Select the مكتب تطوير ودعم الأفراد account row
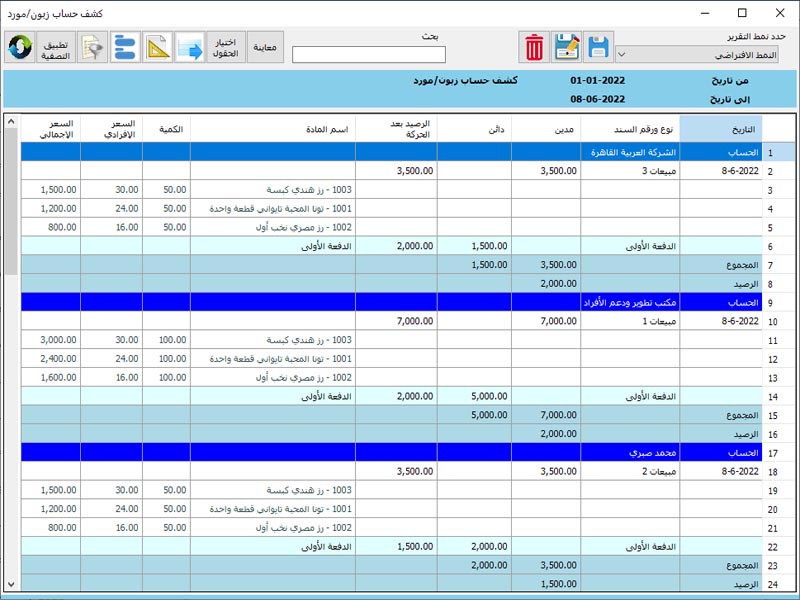Viewport: 800px width, 600px height. pos(400,301)
